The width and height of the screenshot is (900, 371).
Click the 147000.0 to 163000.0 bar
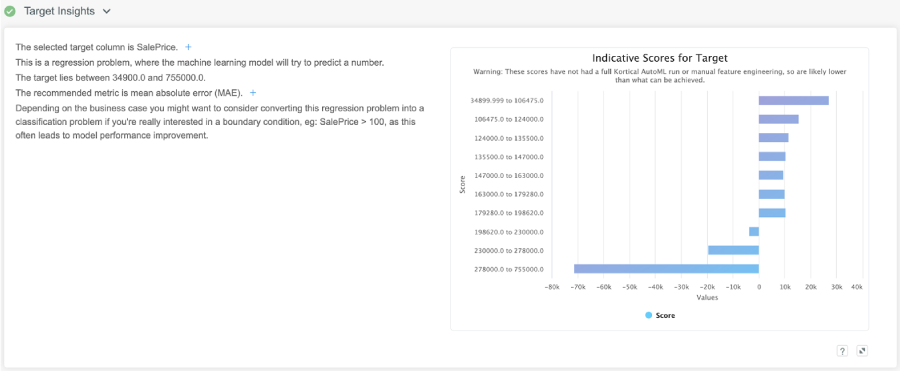(x=771, y=175)
